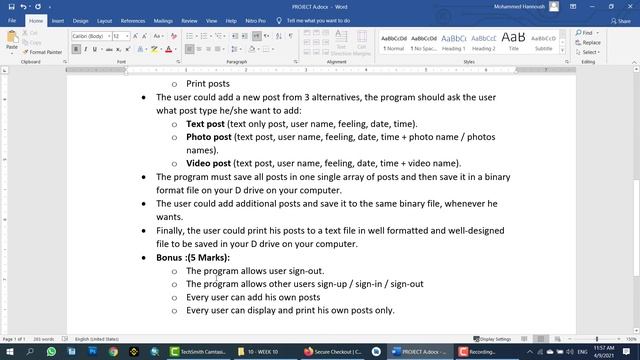
Task: Click Display Settings in status bar
Action: click(492, 339)
